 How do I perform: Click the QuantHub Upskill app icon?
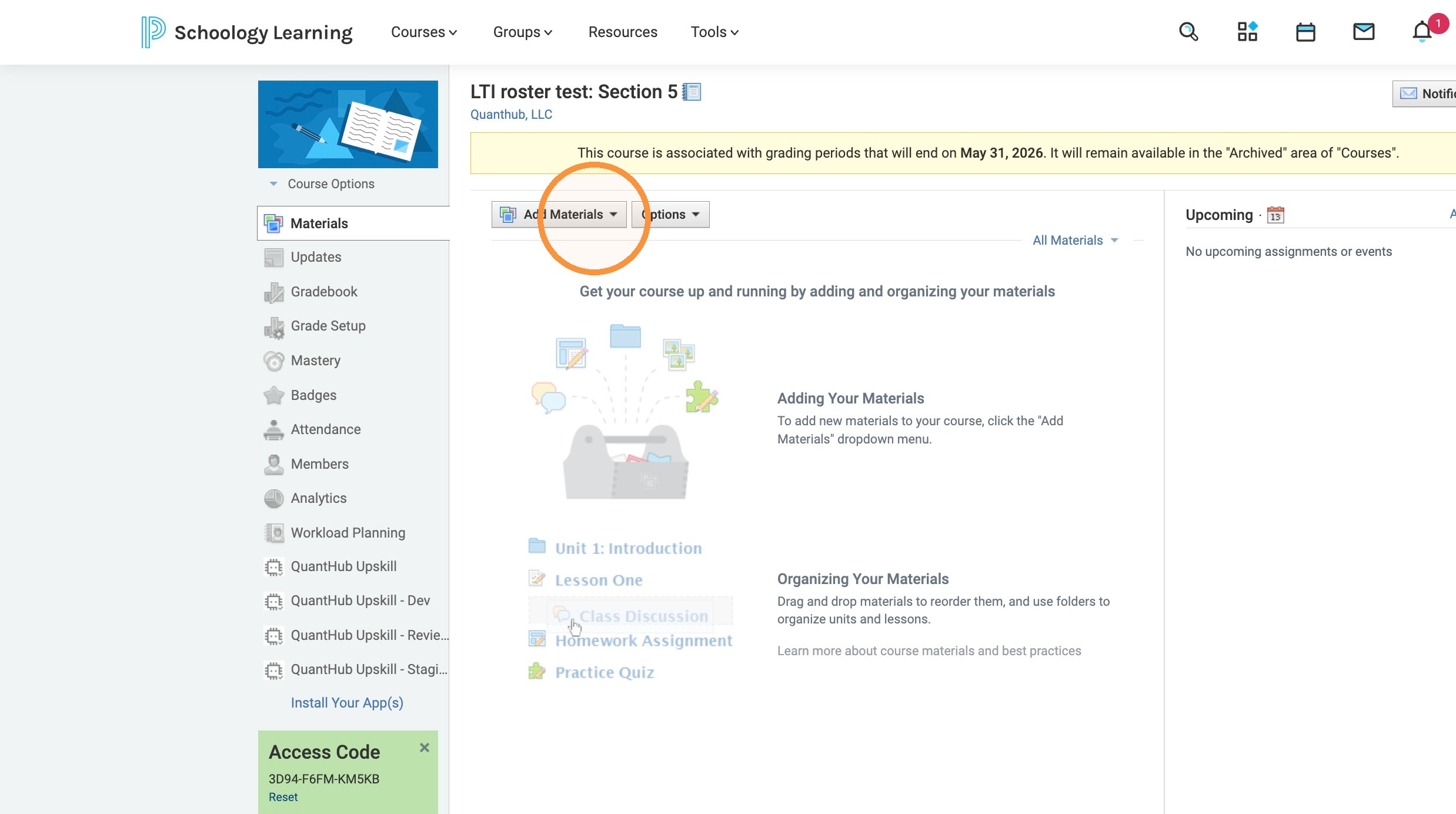click(x=273, y=567)
